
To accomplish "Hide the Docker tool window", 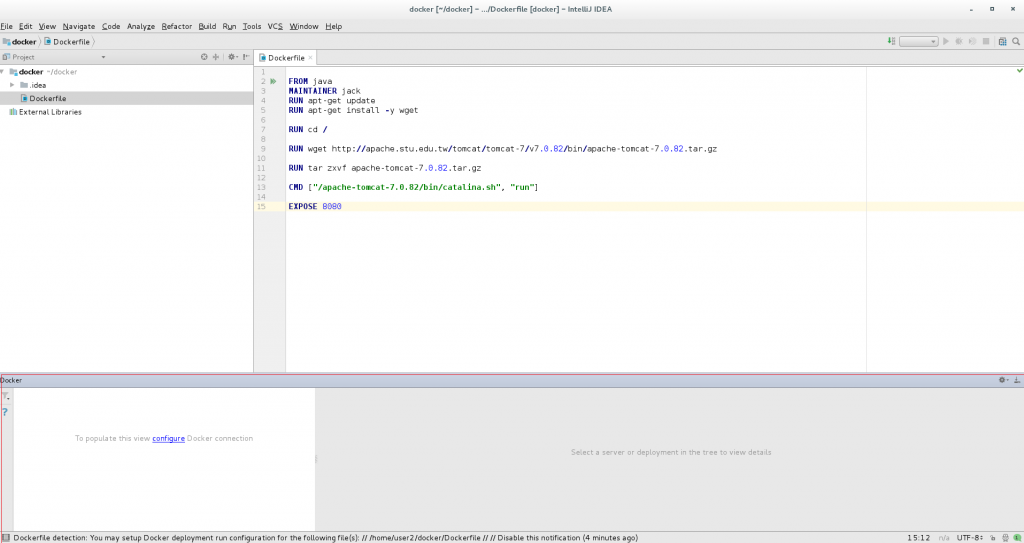I will tap(1017, 380).
